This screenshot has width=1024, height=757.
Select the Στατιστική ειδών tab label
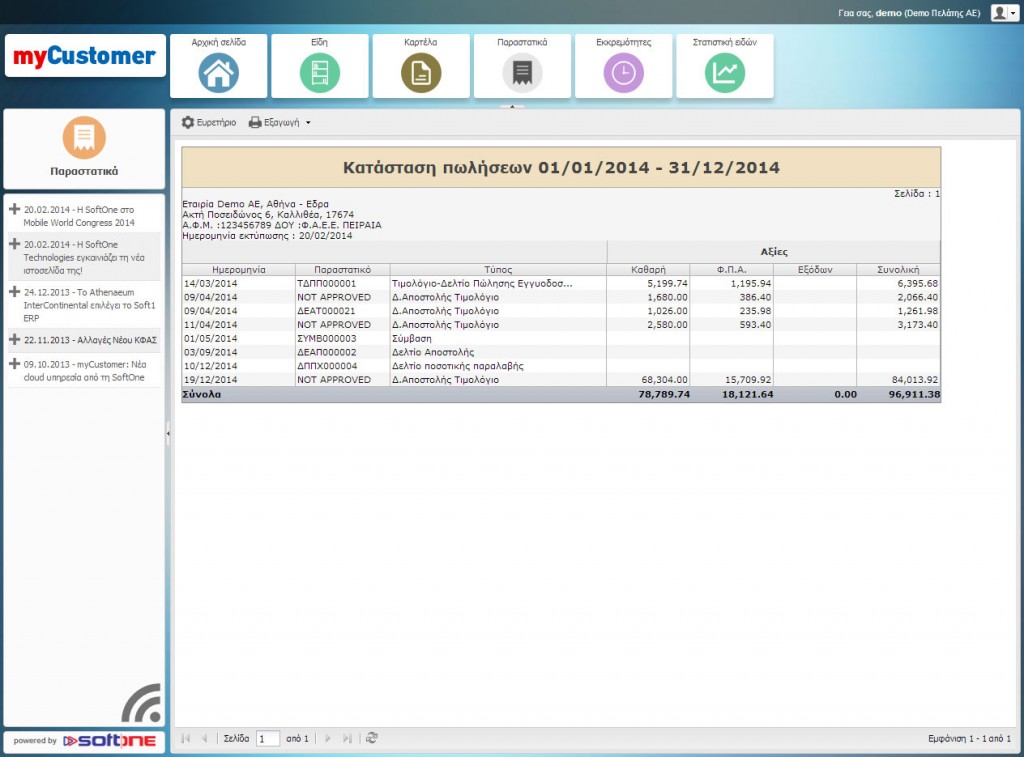[x=725, y=42]
